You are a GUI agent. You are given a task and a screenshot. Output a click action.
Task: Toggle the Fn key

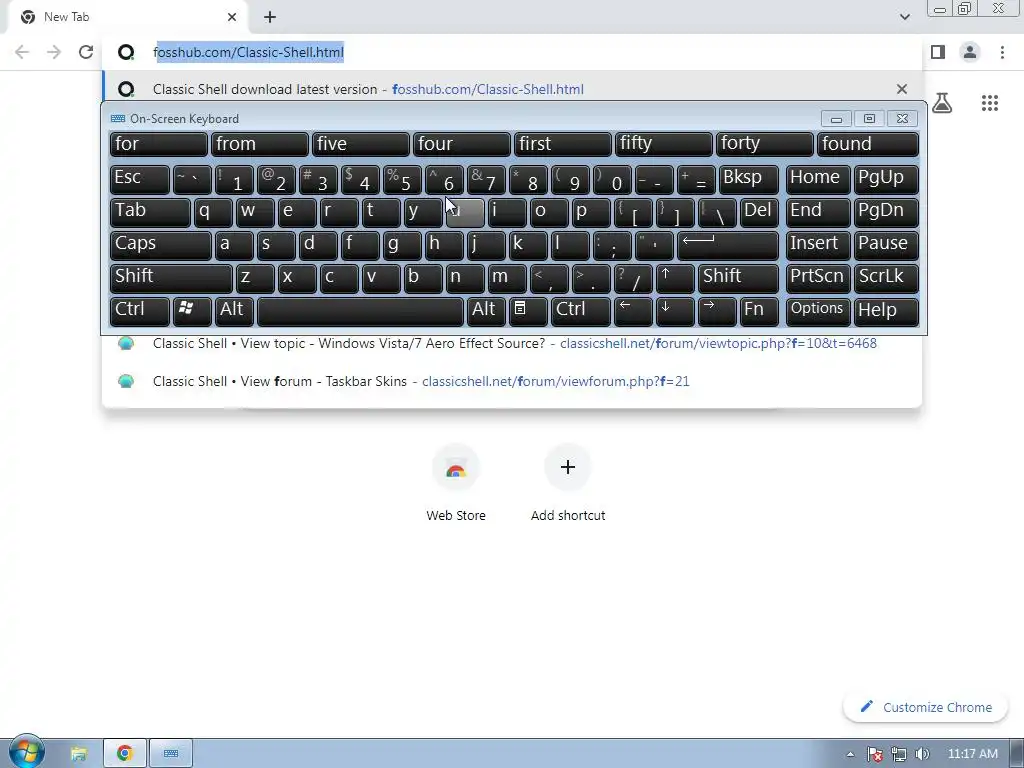tap(760, 311)
